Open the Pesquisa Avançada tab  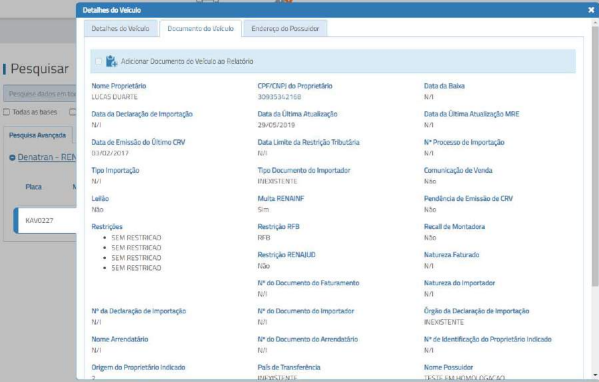(x=37, y=135)
